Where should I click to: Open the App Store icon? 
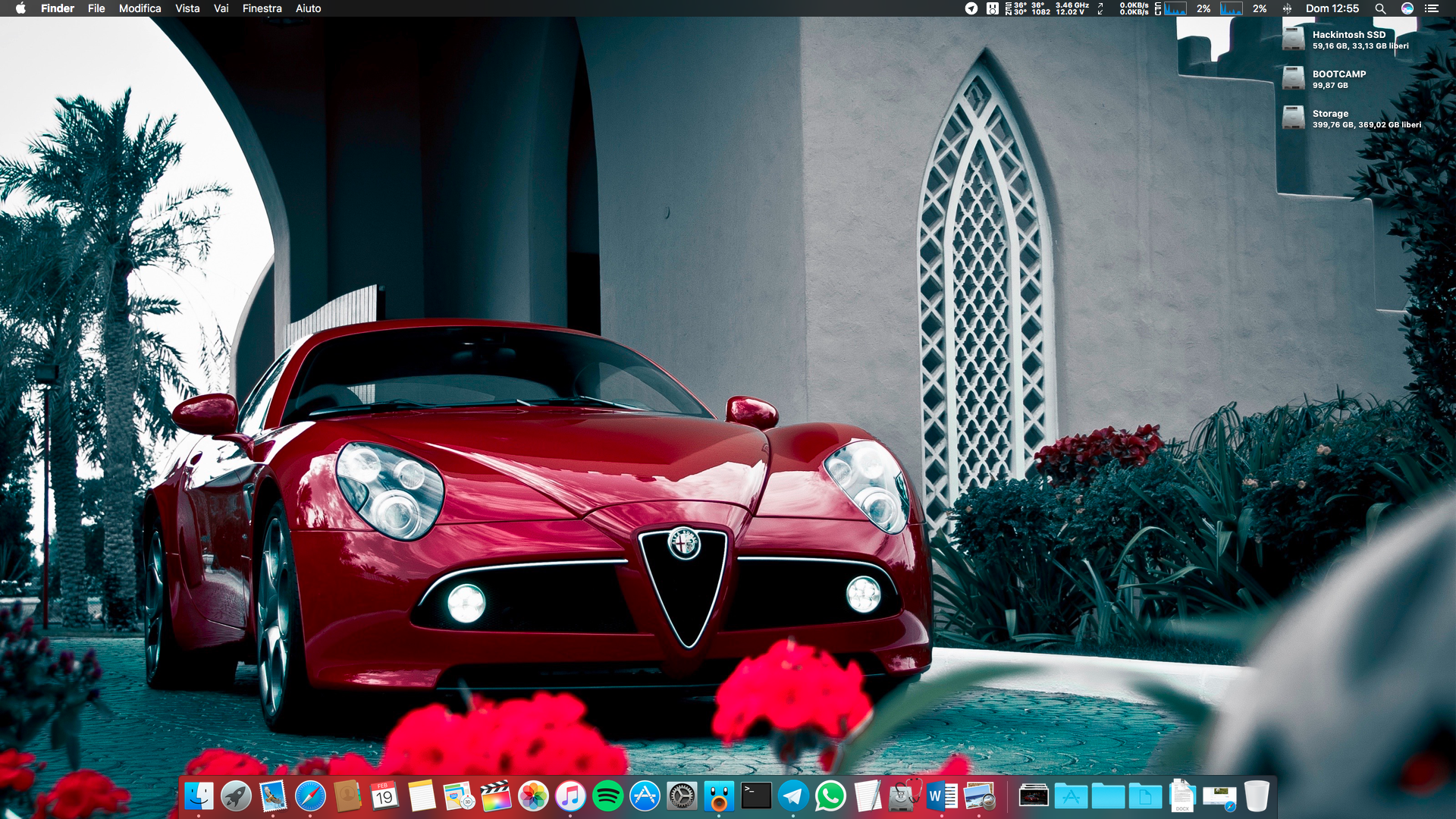(x=645, y=796)
